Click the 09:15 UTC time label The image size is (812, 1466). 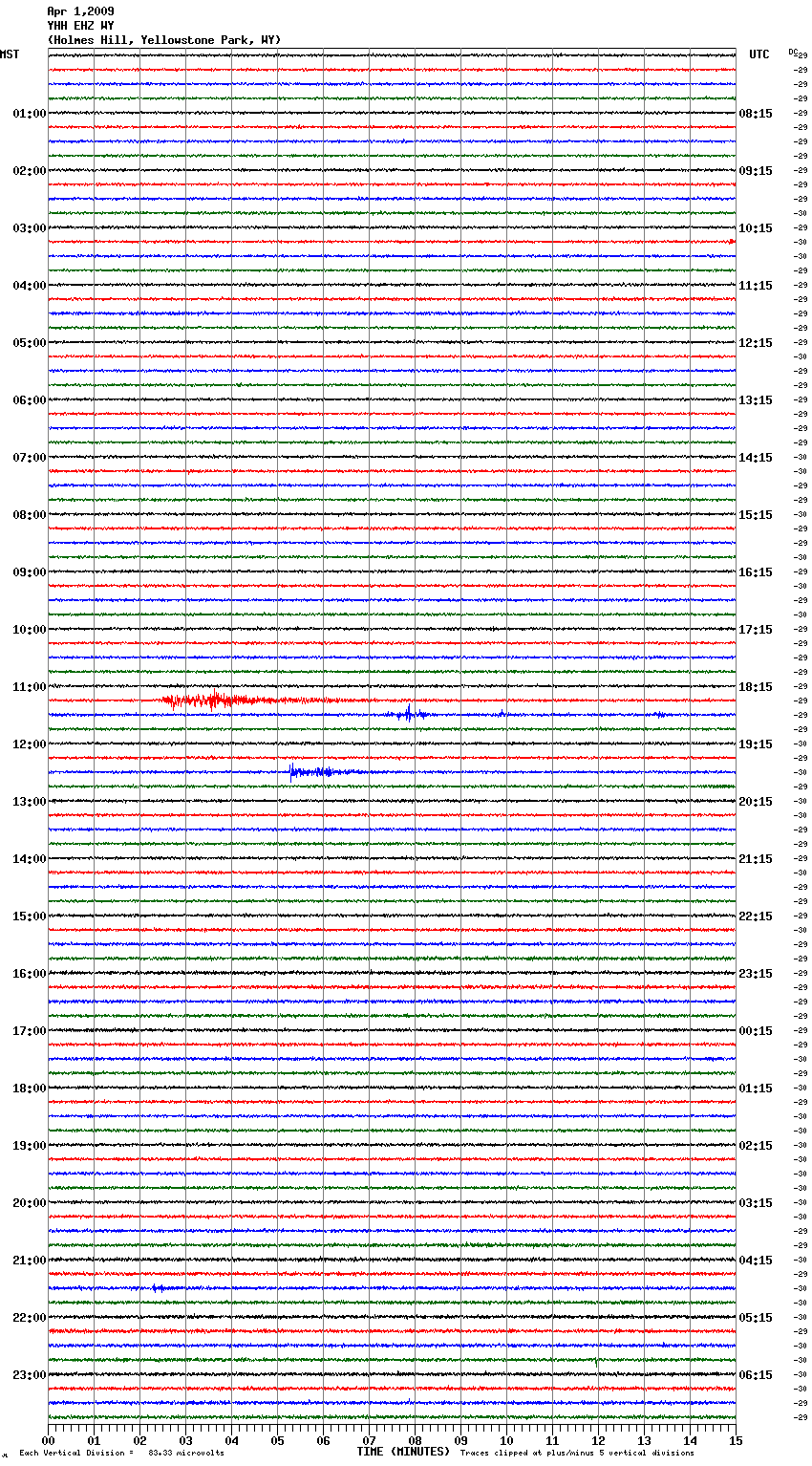click(756, 171)
